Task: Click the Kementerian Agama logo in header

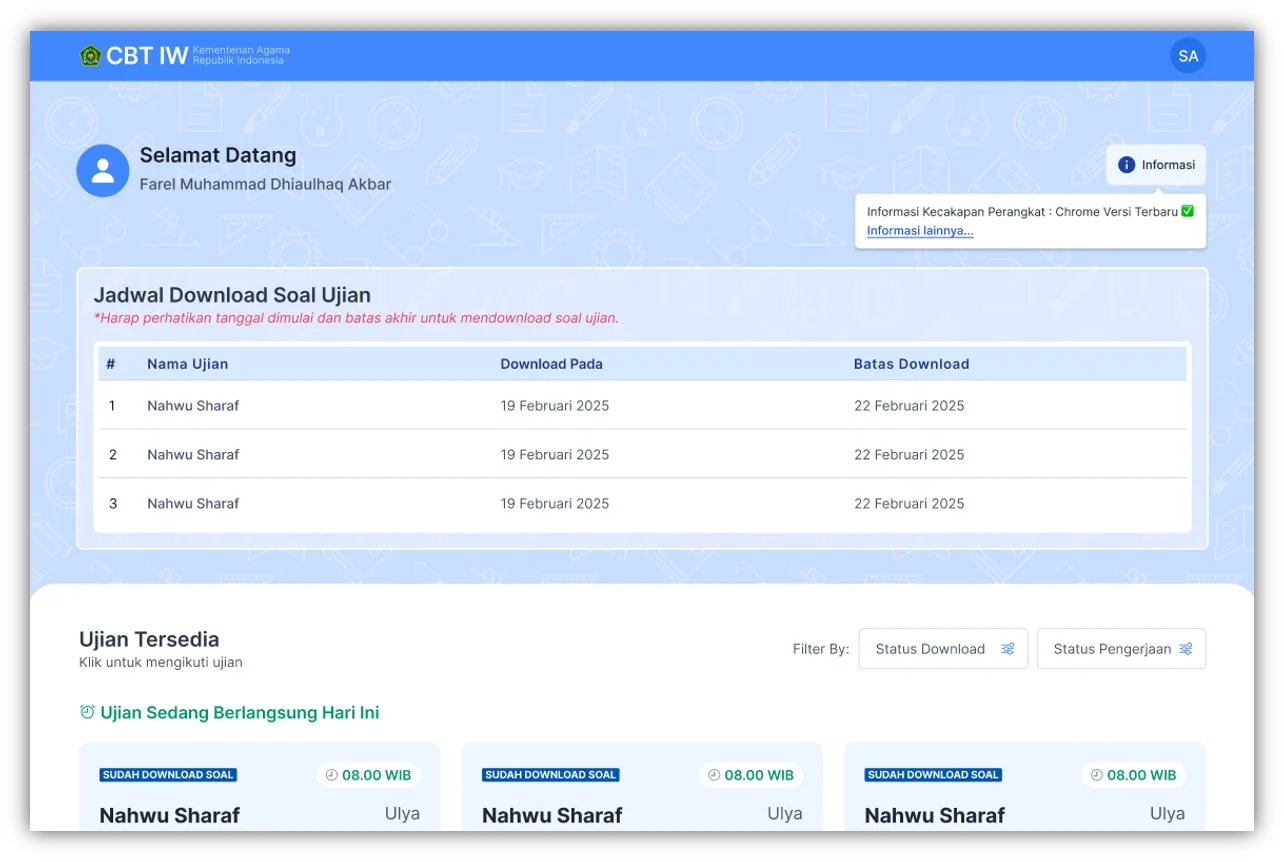Action: click(90, 56)
